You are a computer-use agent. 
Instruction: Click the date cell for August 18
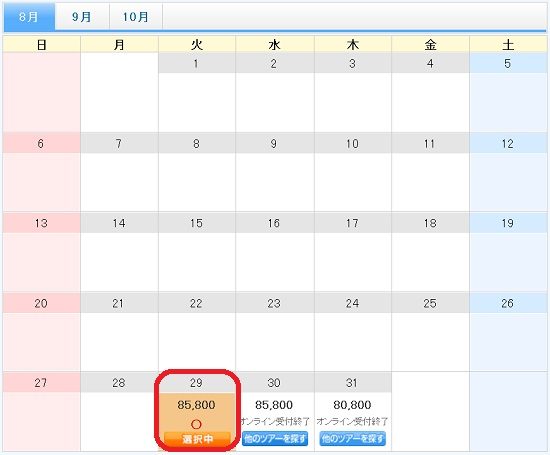pyautogui.click(x=430, y=252)
